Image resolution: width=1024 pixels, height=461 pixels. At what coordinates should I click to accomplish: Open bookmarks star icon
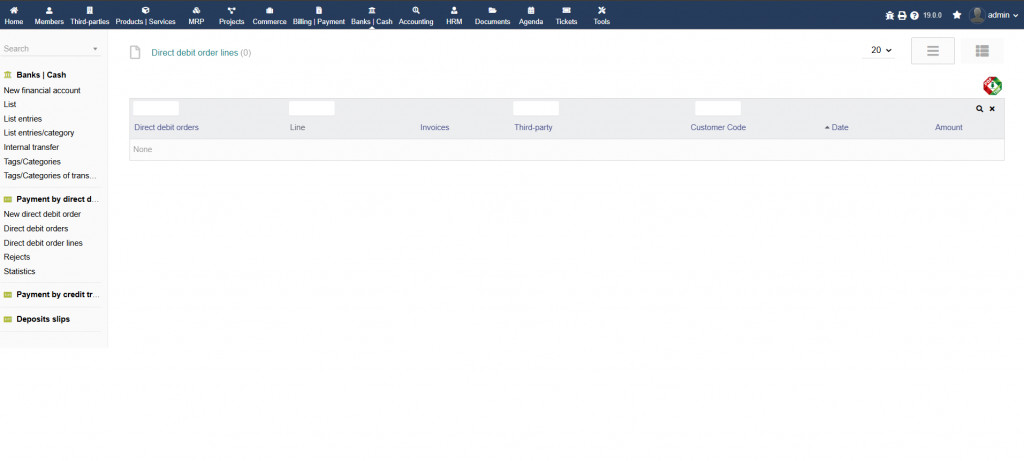pyautogui.click(x=957, y=15)
